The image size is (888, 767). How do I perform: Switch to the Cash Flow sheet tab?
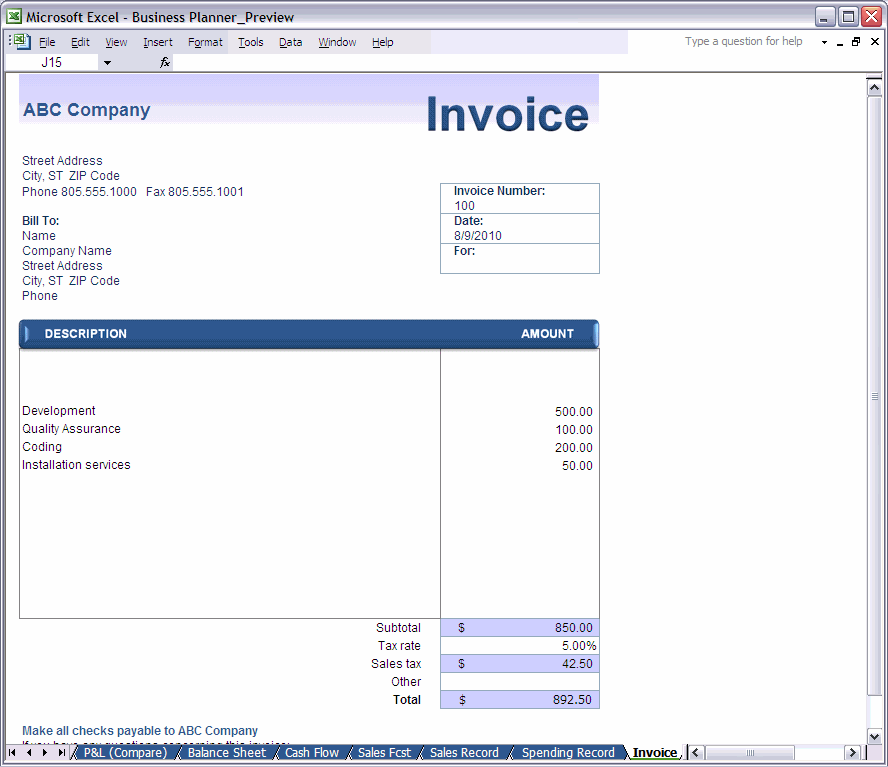pyautogui.click(x=311, y=753)
